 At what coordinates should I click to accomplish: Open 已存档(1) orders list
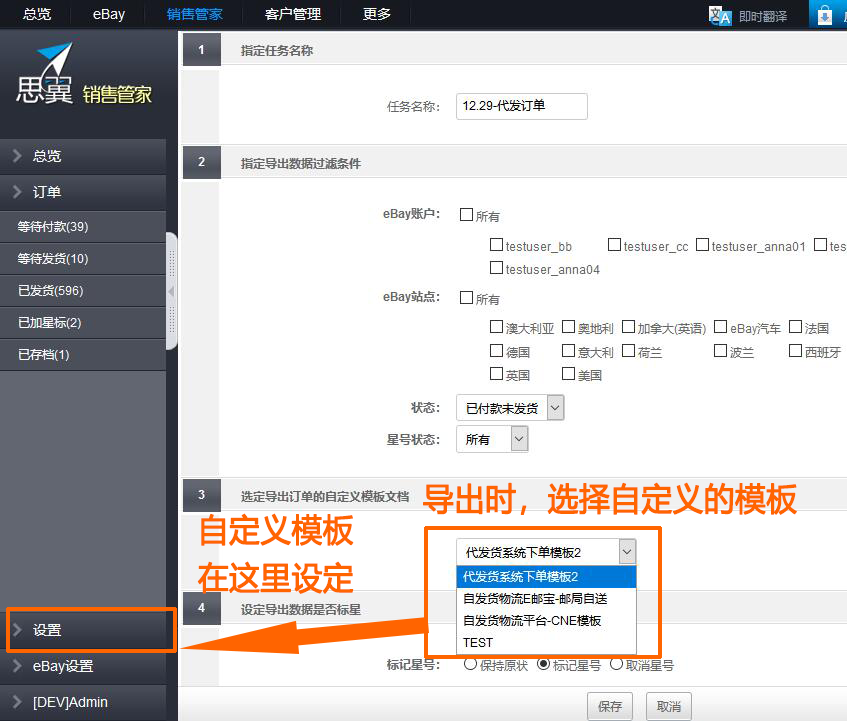coord(83,354)
